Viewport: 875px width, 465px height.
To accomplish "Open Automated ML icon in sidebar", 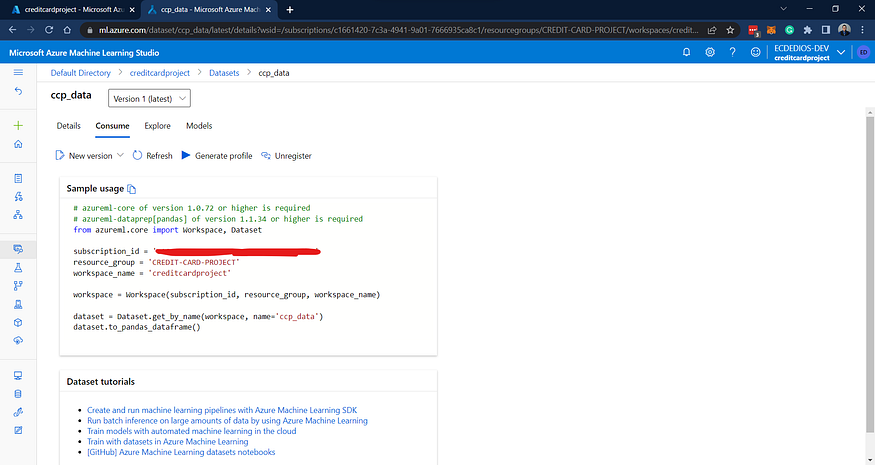I will tap(18, 196).
